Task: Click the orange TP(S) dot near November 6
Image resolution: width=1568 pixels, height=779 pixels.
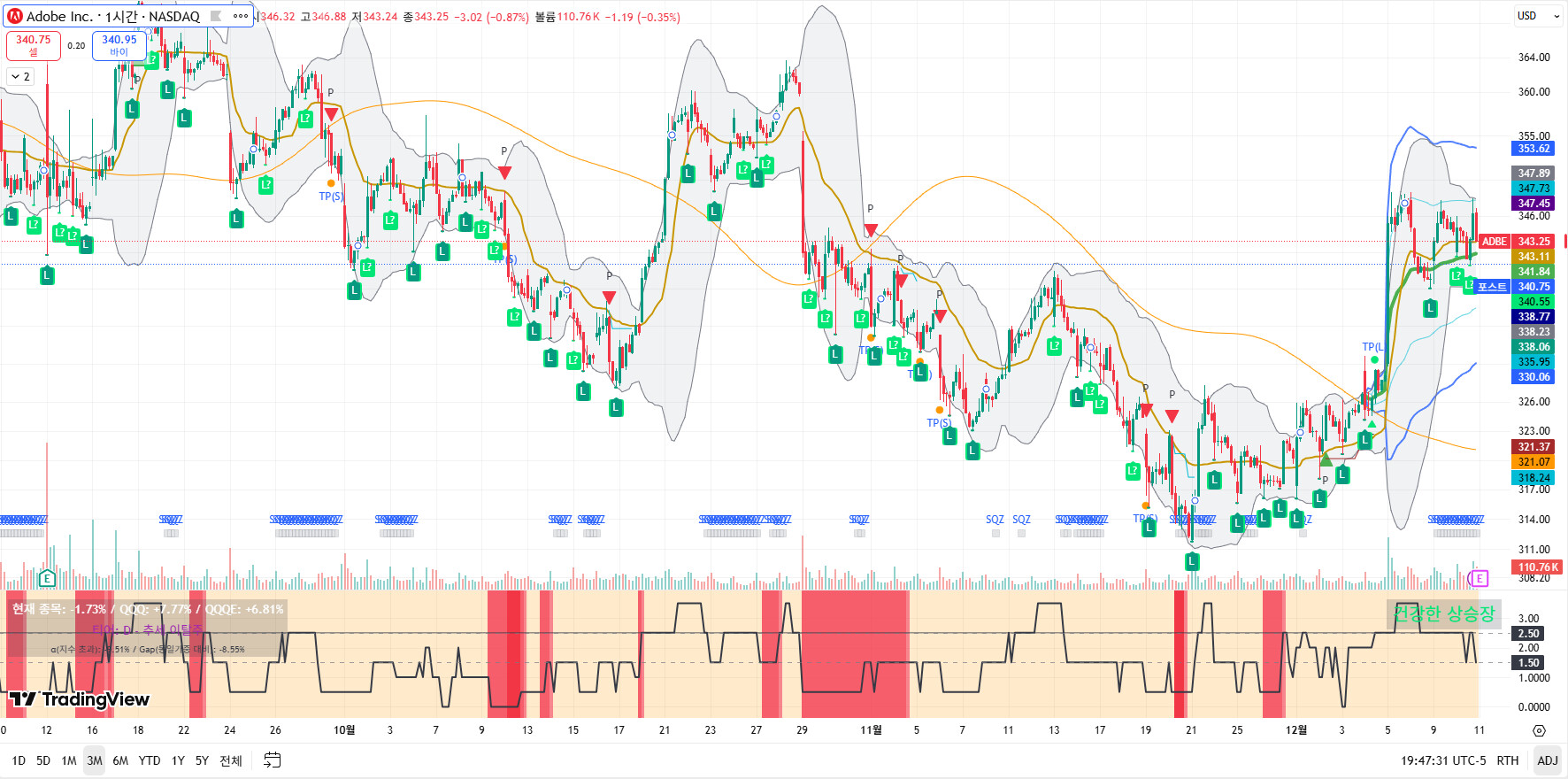Action: [x=939, y=410]
